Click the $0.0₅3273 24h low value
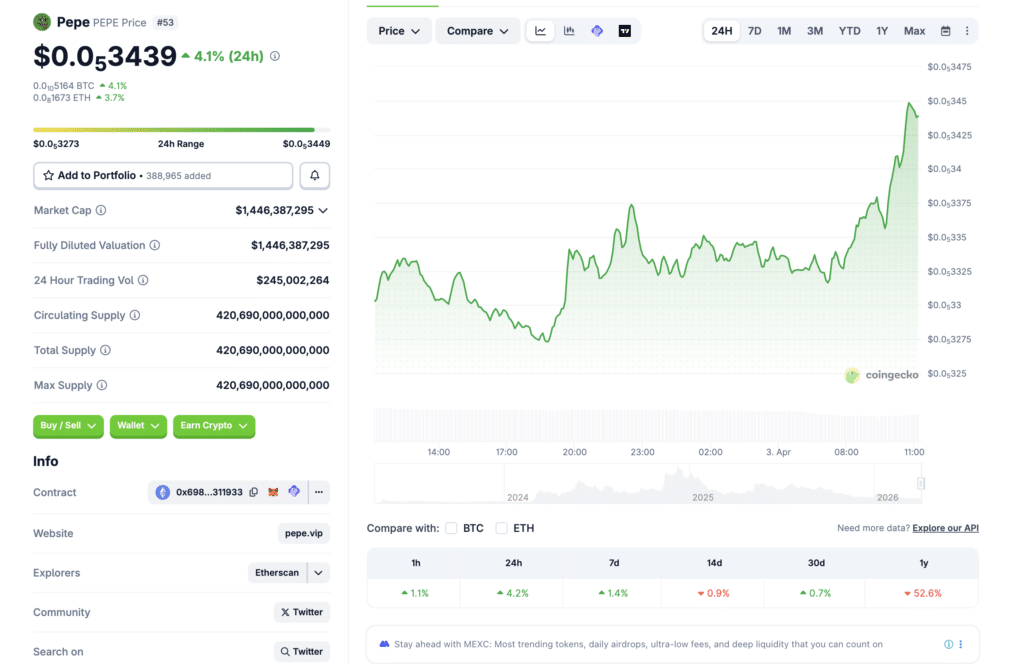Screen dimensions: 1024x664 coord(56,144)
